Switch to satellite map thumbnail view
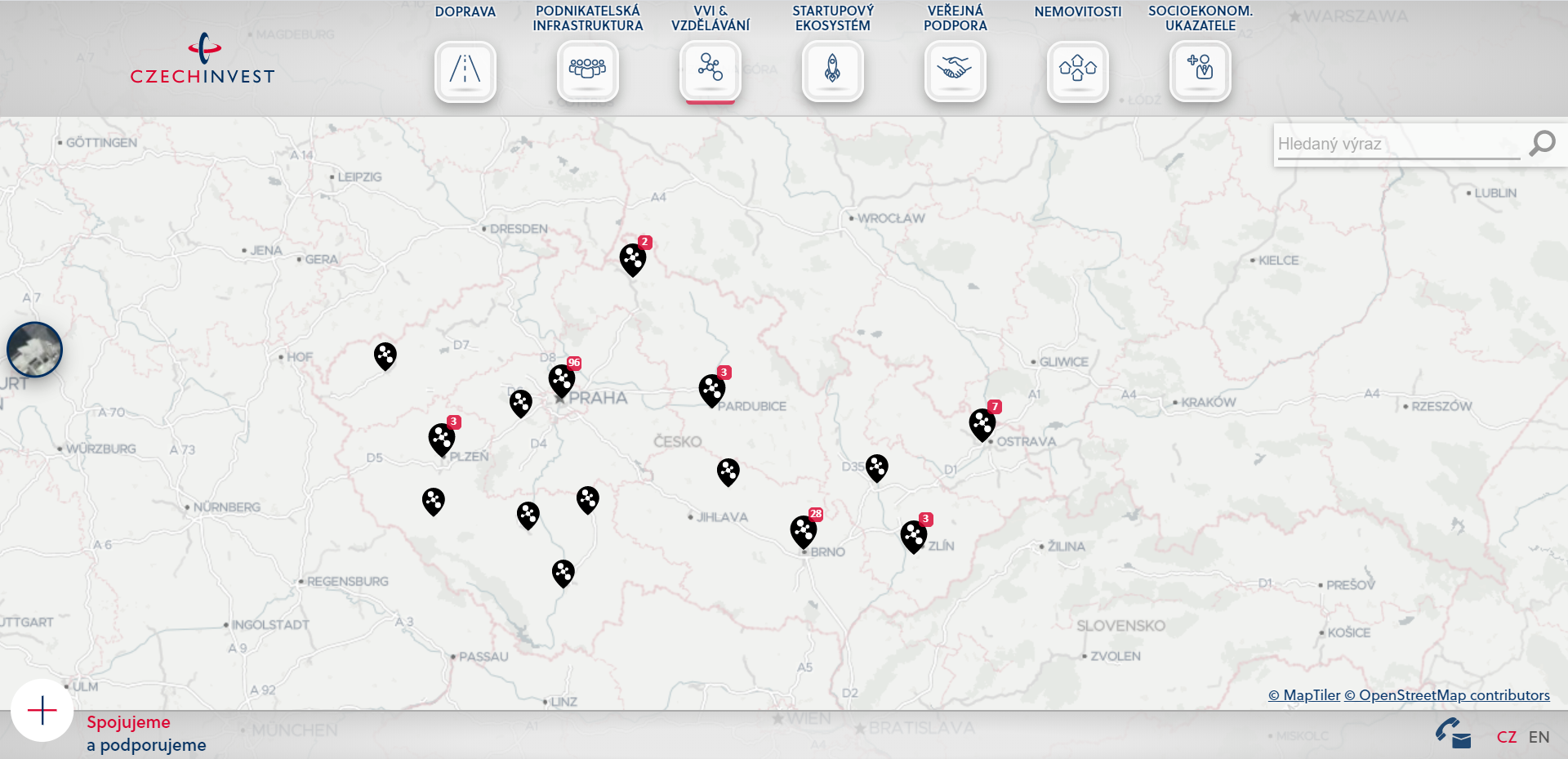Image resolution: width=1568 pixels, height=759 pixels. click(x=34, y=350)
